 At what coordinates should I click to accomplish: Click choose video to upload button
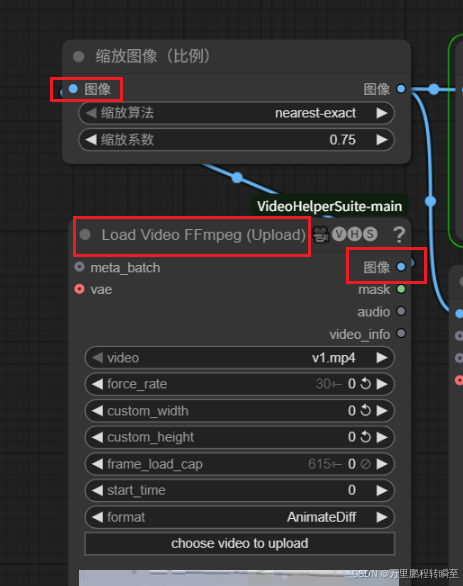coord(240,543)
